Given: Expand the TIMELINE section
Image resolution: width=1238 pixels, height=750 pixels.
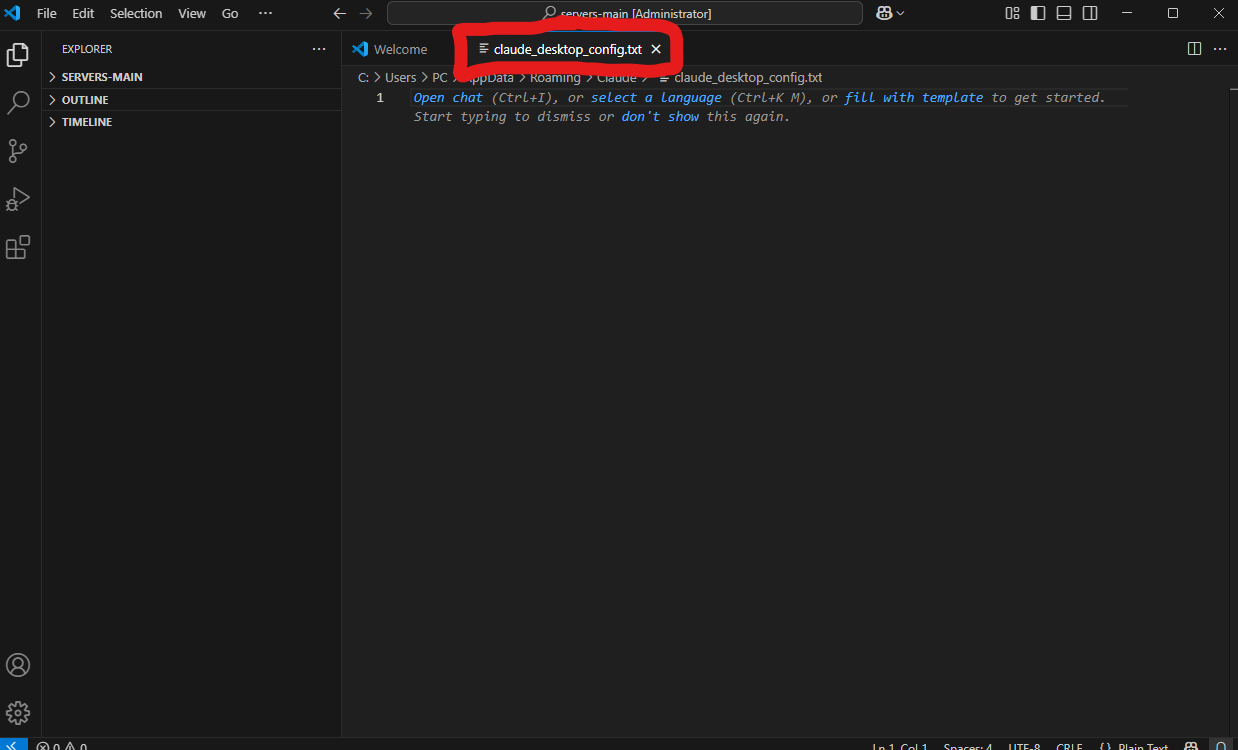Looking at the screenshot, I should [x=191, y=122].
